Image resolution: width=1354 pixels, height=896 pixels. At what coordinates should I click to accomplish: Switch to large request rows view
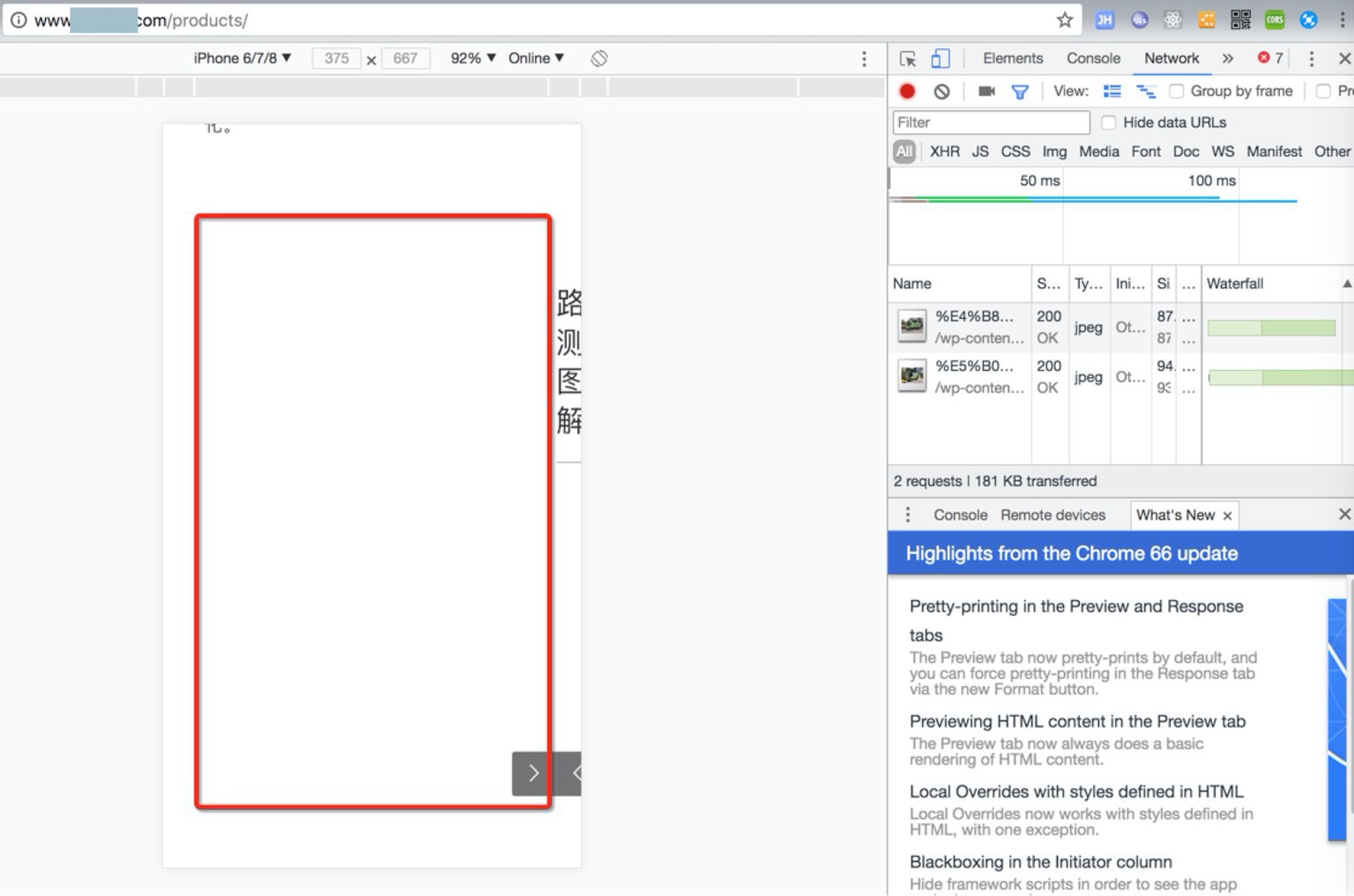click(x=1112, y=91)
